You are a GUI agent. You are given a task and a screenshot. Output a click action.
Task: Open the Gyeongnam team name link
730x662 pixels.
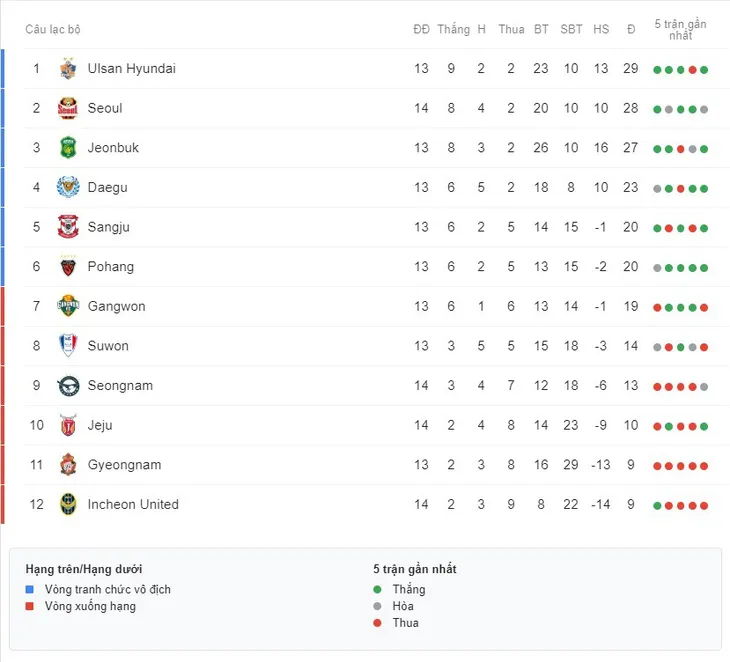[124, 465]
